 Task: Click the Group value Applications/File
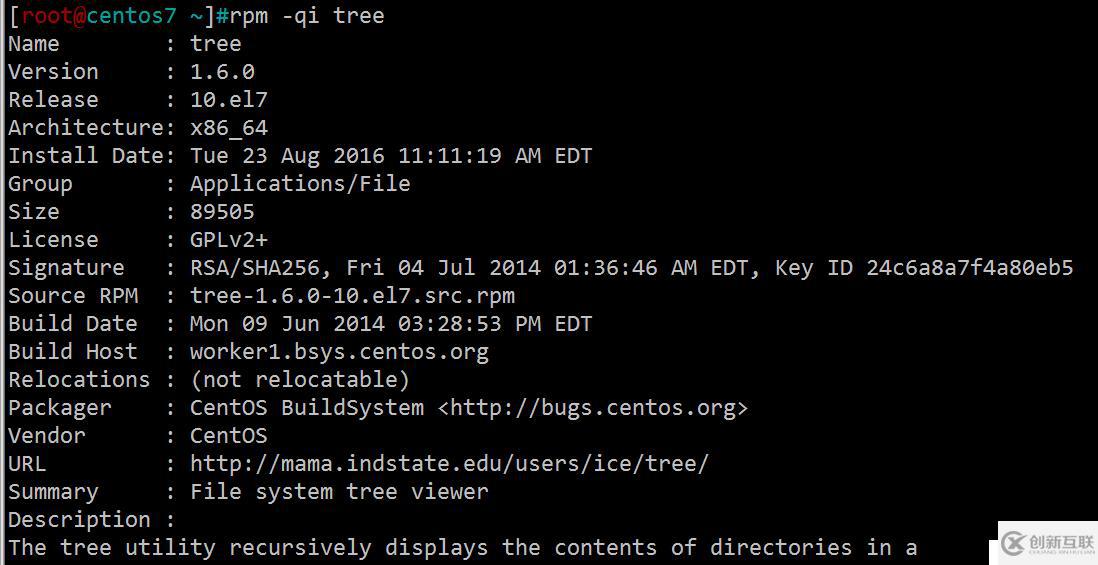point(300,184)
